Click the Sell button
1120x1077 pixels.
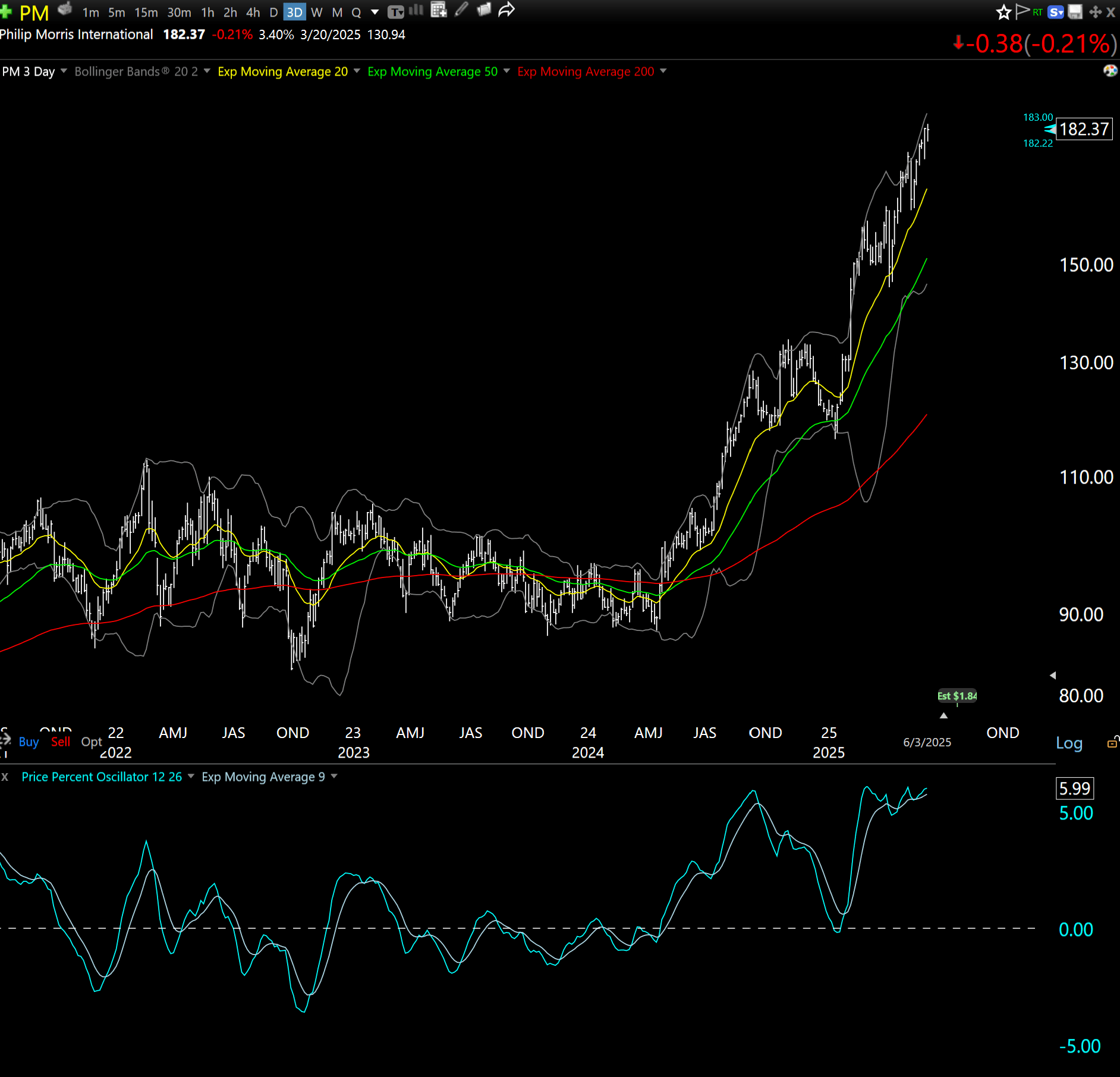tap(61, 742)
